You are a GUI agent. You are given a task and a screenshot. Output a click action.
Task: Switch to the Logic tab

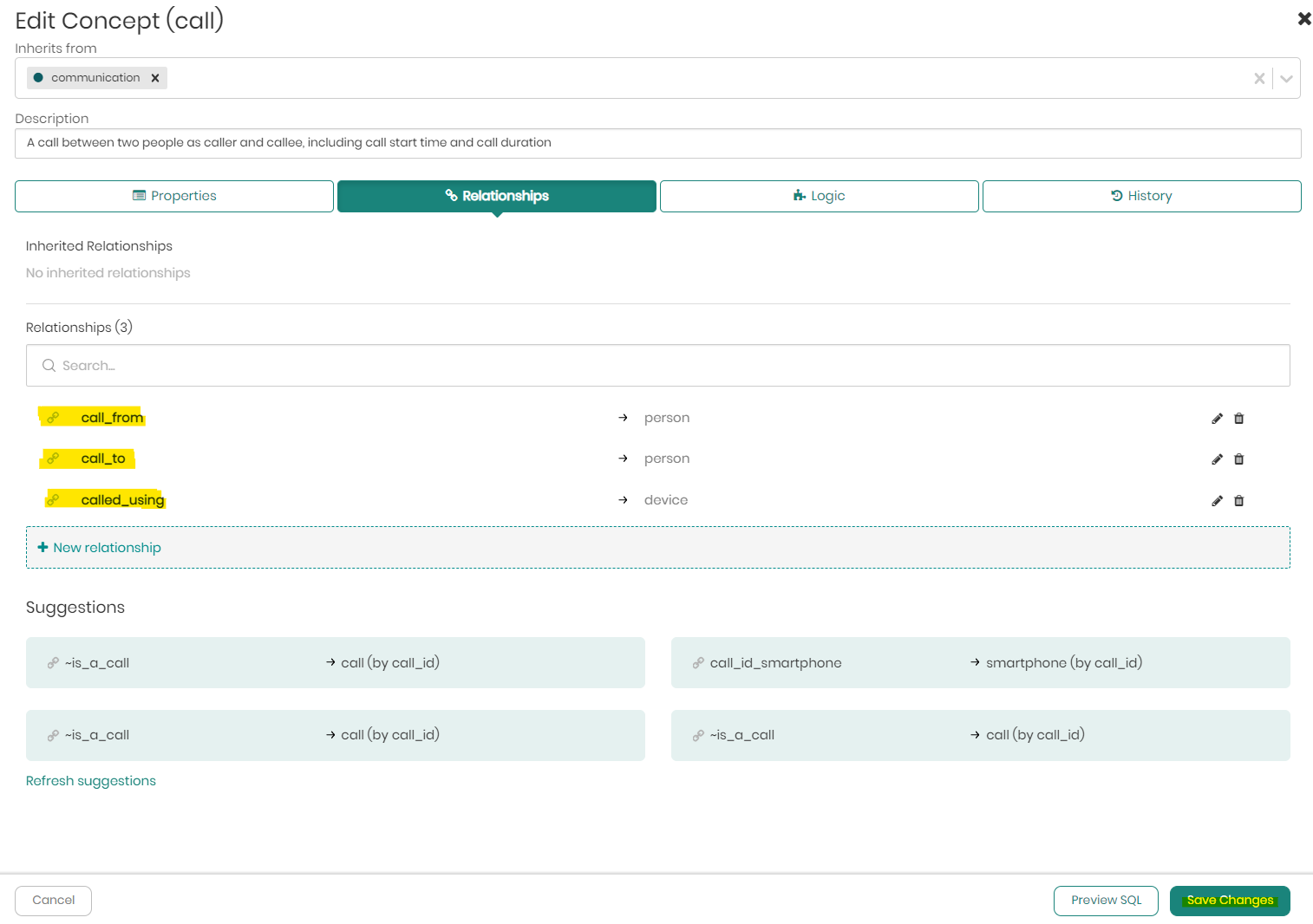pyautogui.click(x=819, y=196)
